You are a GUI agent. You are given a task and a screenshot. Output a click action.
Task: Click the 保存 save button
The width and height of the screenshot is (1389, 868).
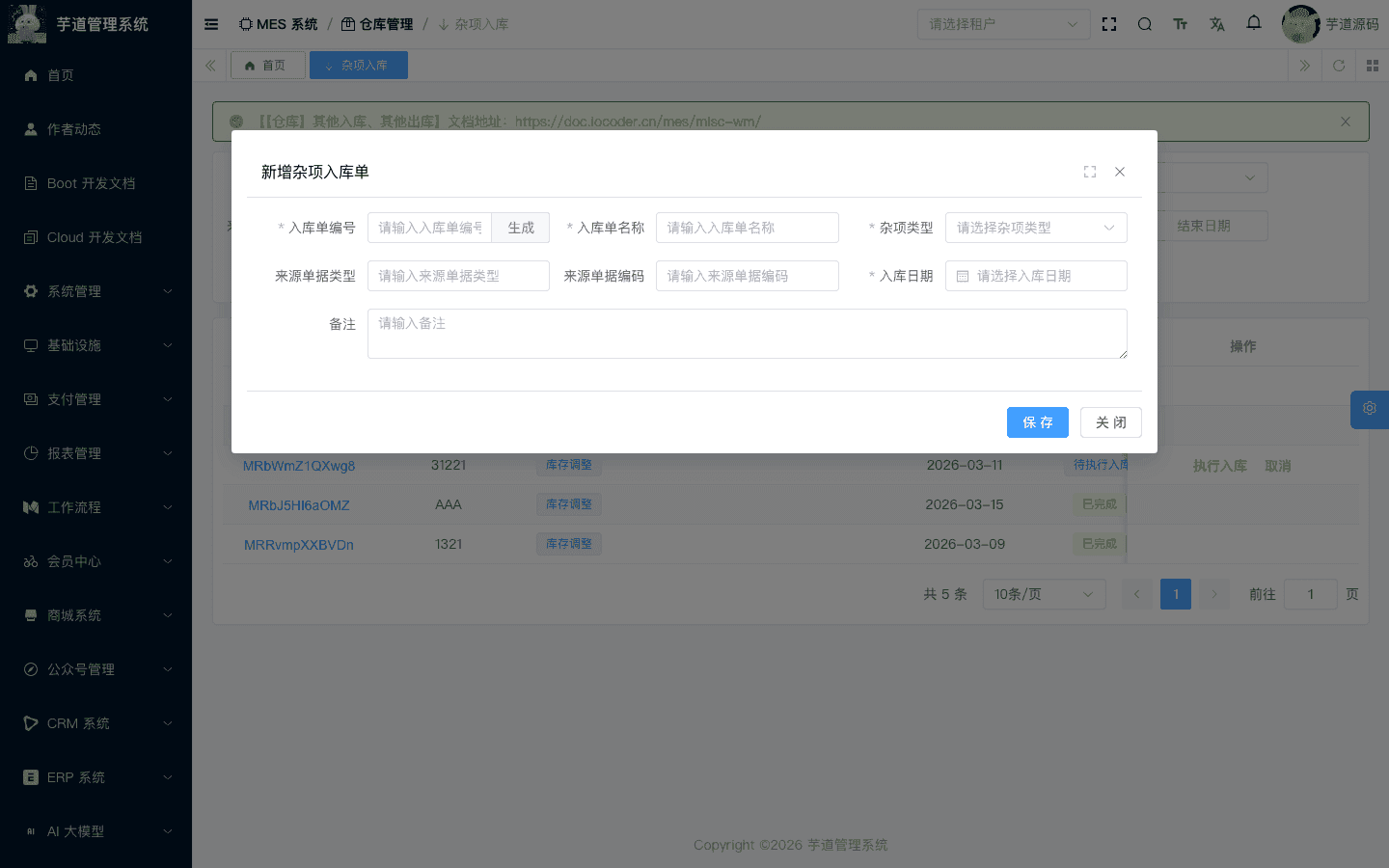click(x=1038, y=422)
